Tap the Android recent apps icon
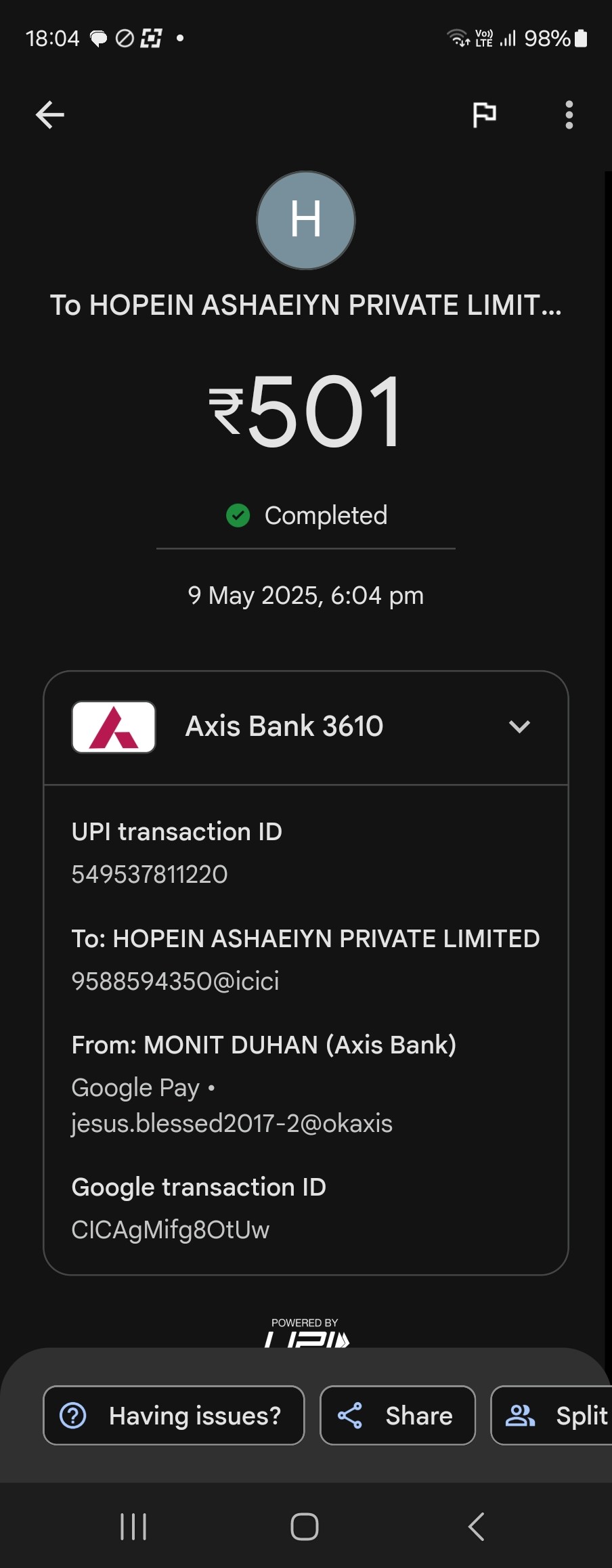This screenshot has width=612, height=1568. pyautogui.click(x=133, y=1526)
